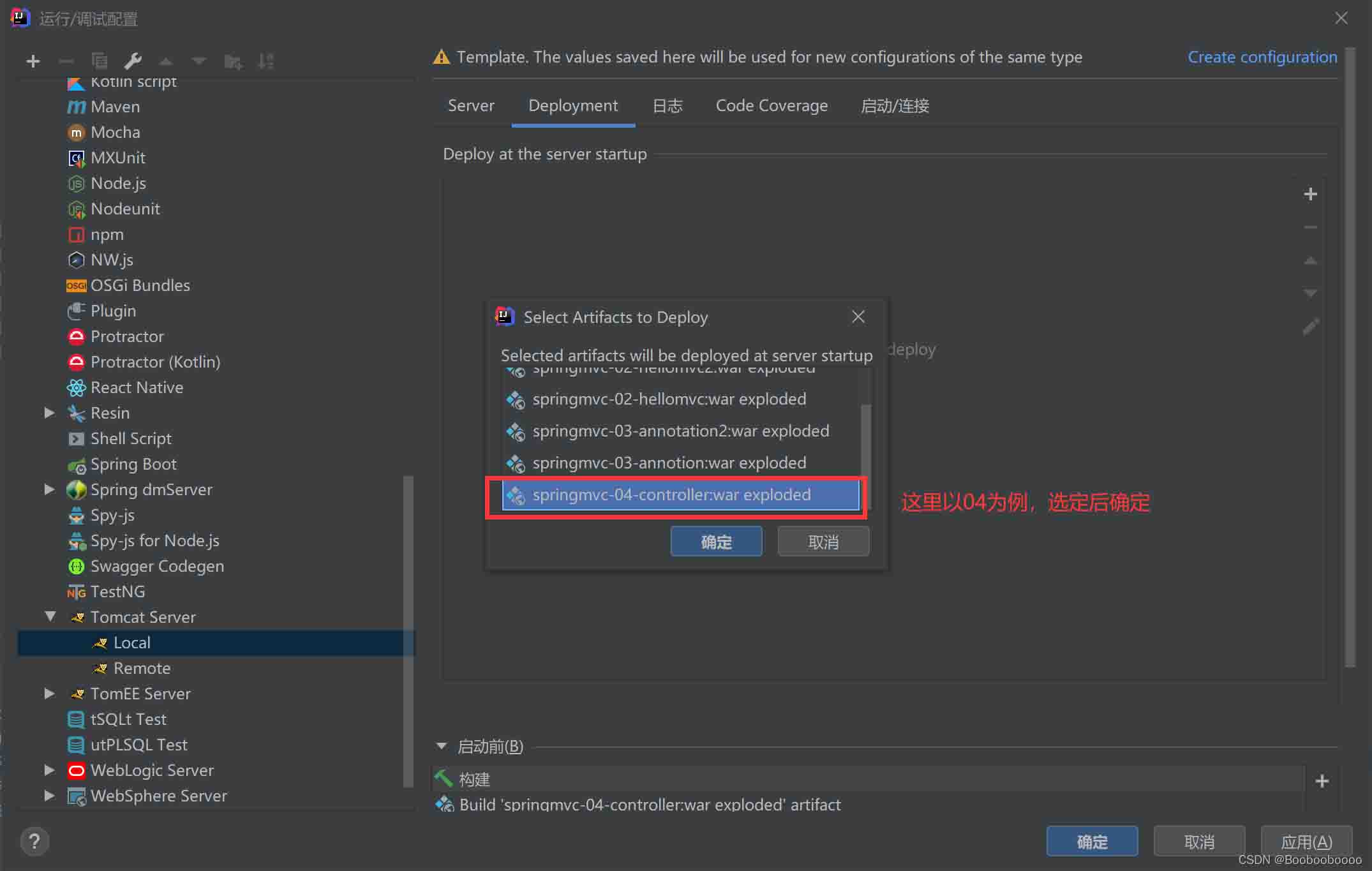The height and width of the screenshot is (871, 1372).
Task: Collapse the 启动前(B) section
Action: [441, 746]
